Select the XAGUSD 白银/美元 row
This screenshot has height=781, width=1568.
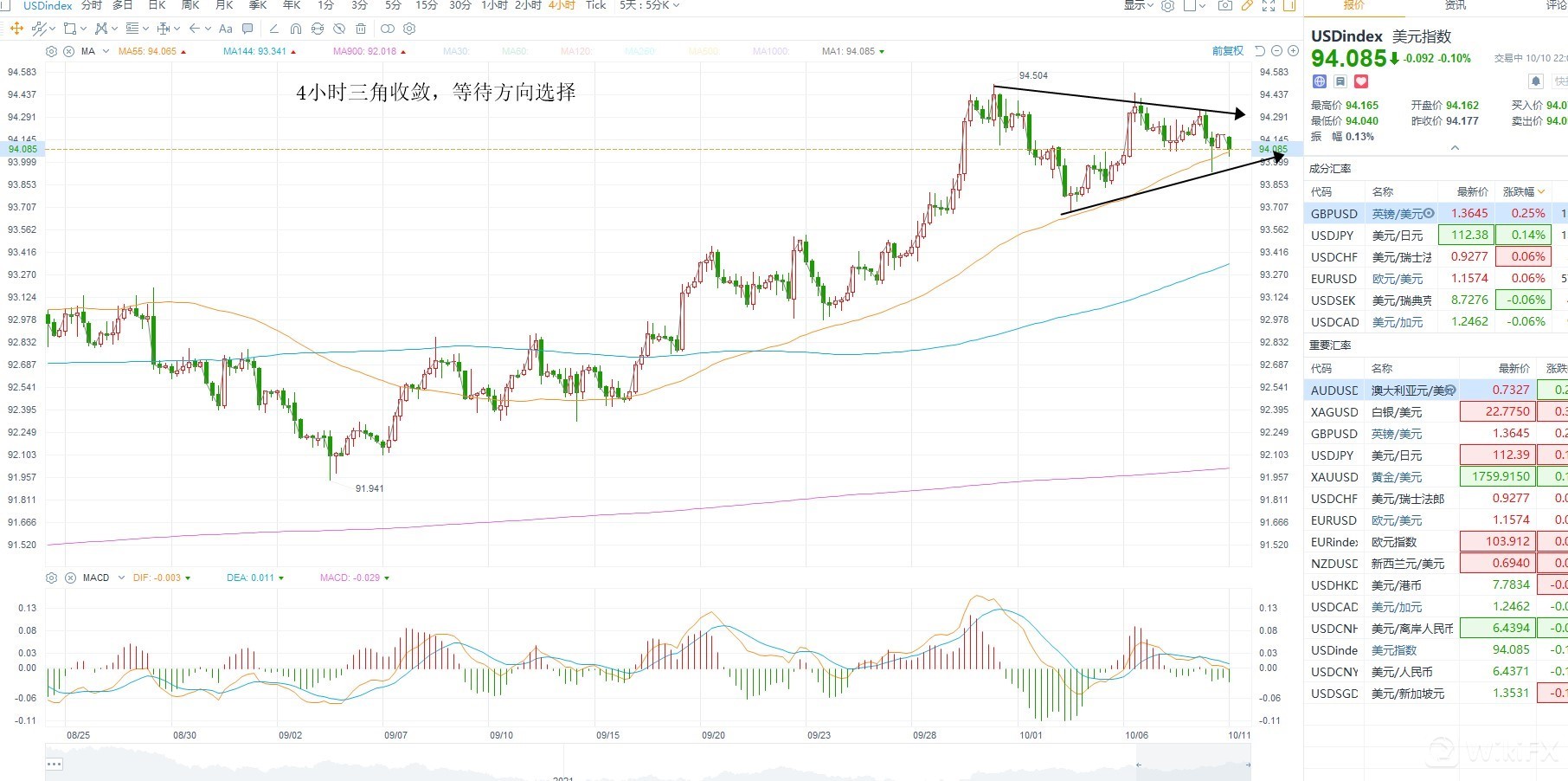click(1436, 412)
